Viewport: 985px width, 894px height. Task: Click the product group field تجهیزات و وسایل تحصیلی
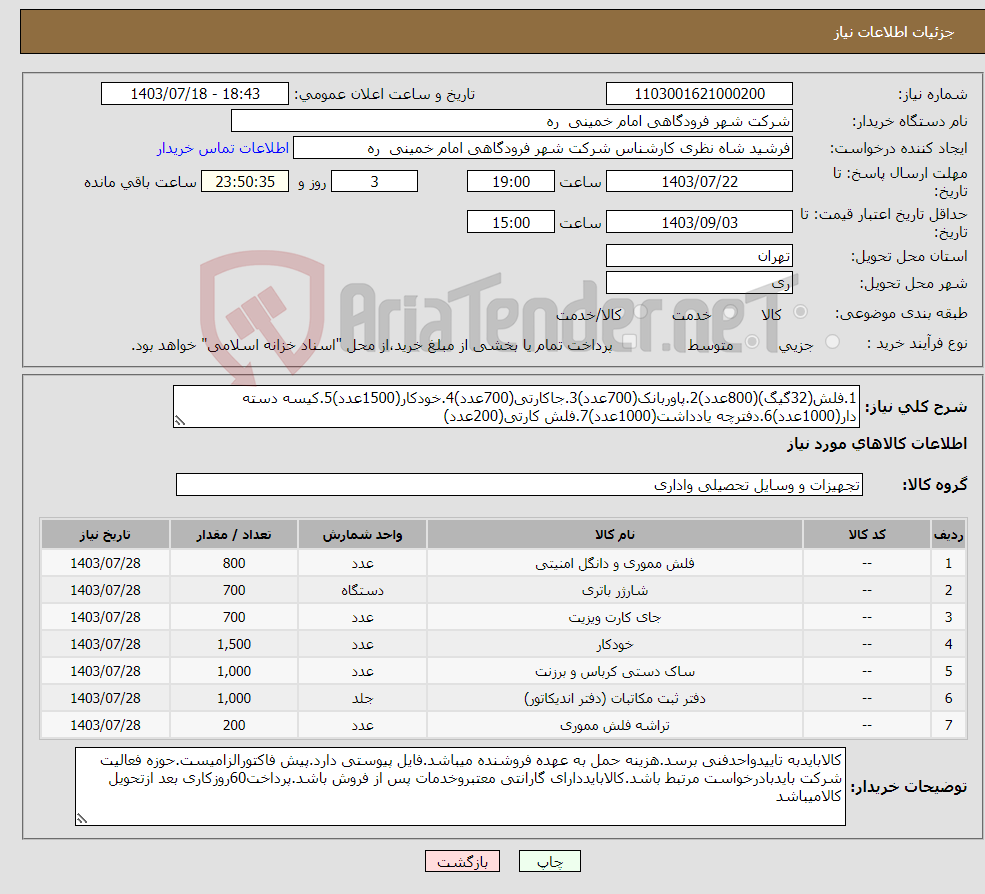coord(519,485)
